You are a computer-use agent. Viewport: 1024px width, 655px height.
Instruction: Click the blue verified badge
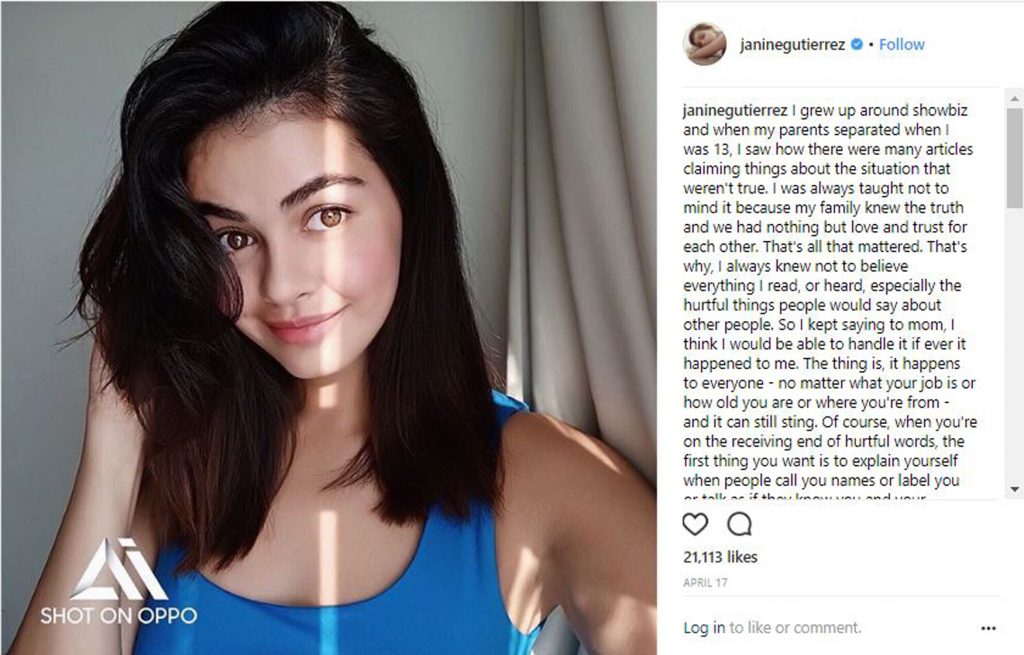[857, 44]
